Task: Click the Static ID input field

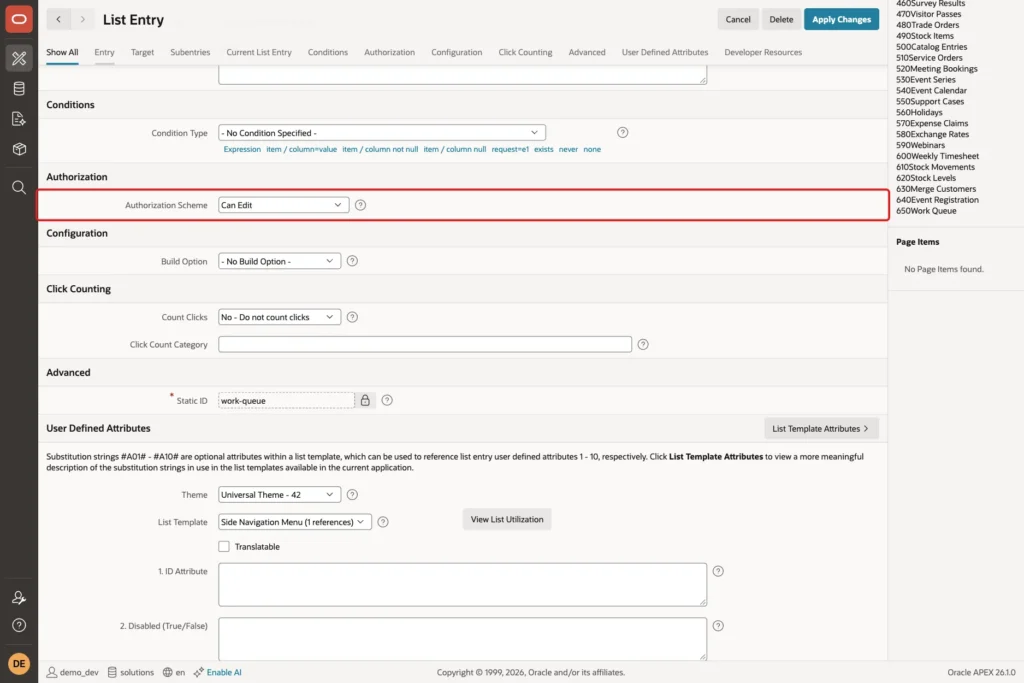Action: click(x=286, y=400)
